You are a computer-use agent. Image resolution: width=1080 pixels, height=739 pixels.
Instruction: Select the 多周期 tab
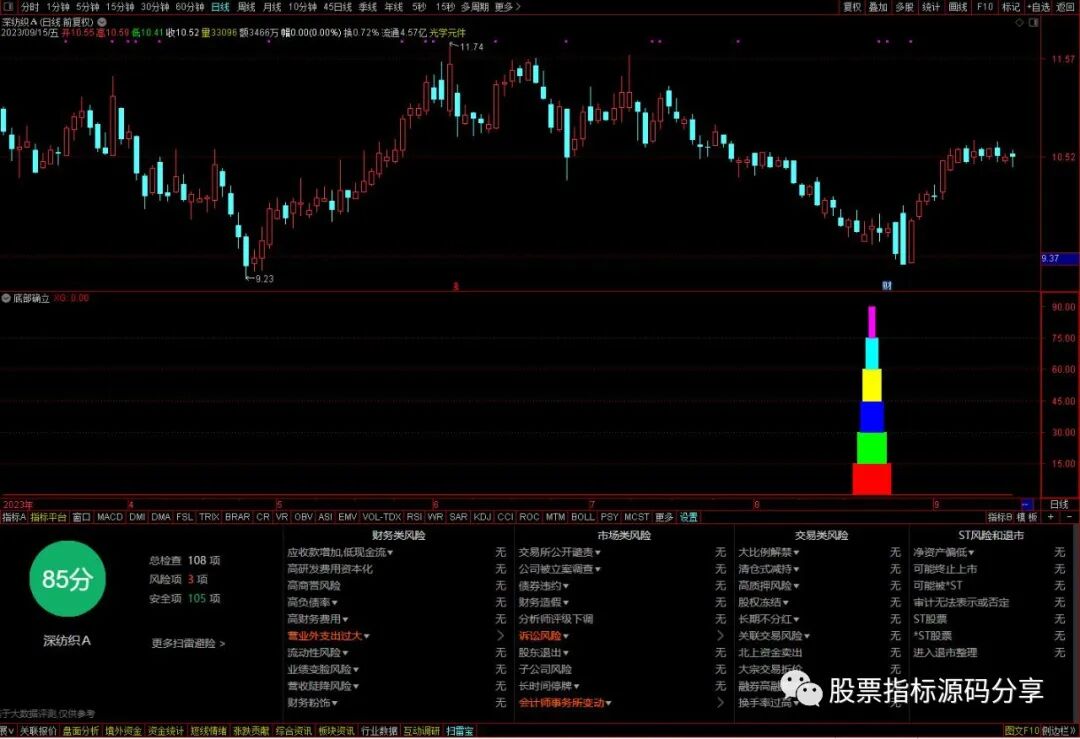475,6
